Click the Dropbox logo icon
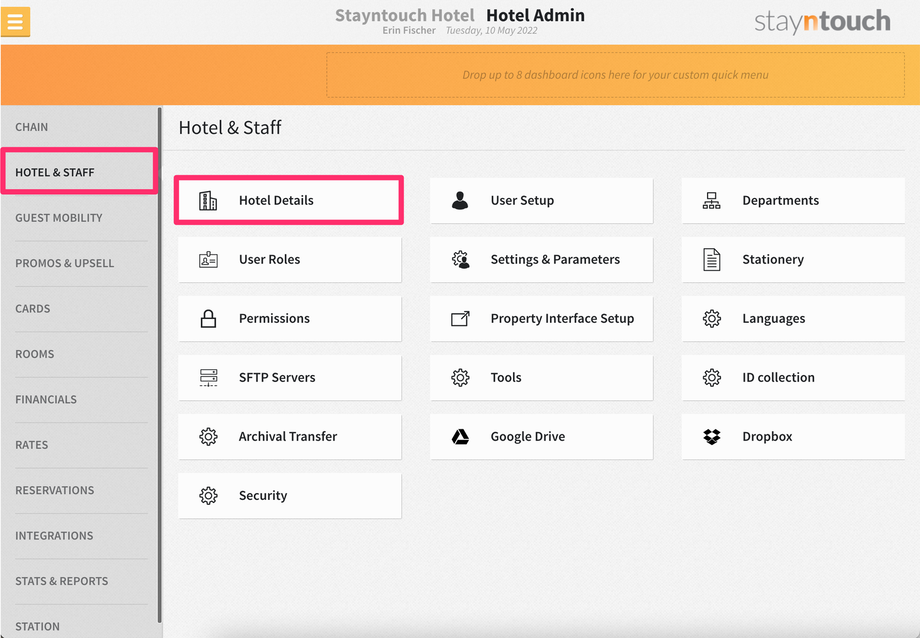 click(x=712, y=437)
